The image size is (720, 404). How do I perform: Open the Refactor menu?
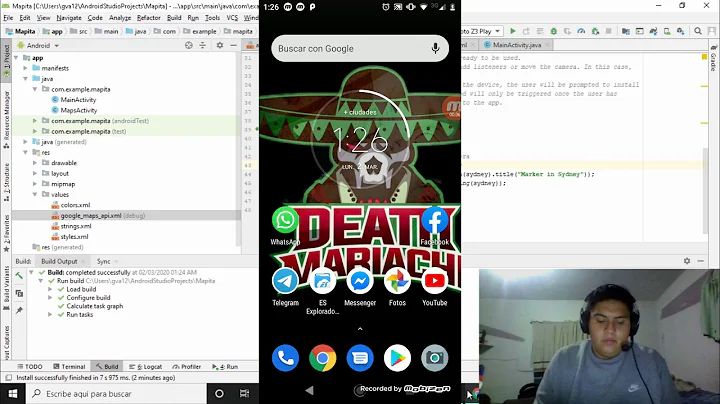(x=149, y=17)
